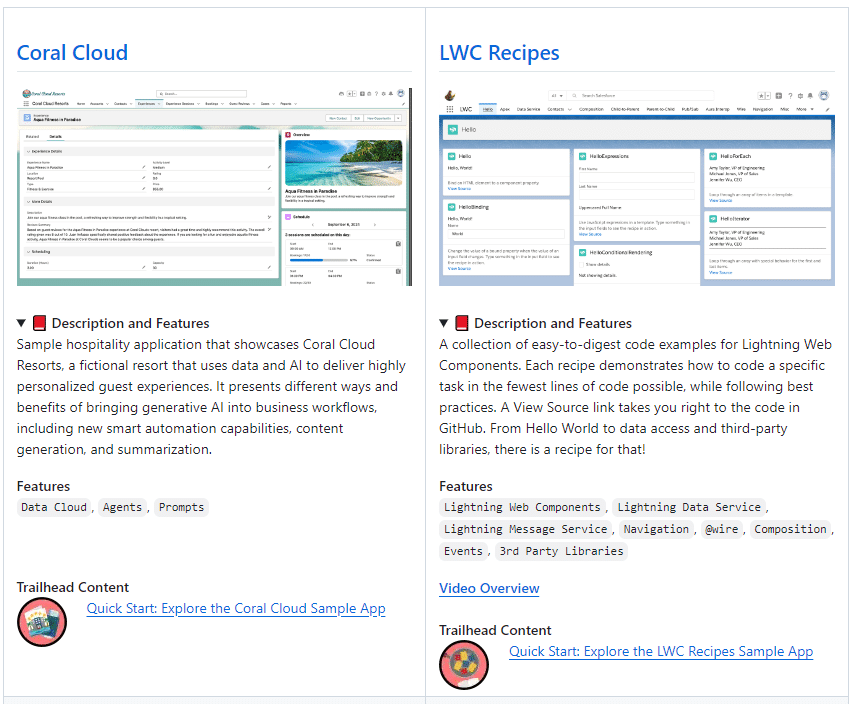Click the LWC Recipes Trailhead badge icon
The height and width of the screenshot is (704, 854).
(x=464, y=665)
